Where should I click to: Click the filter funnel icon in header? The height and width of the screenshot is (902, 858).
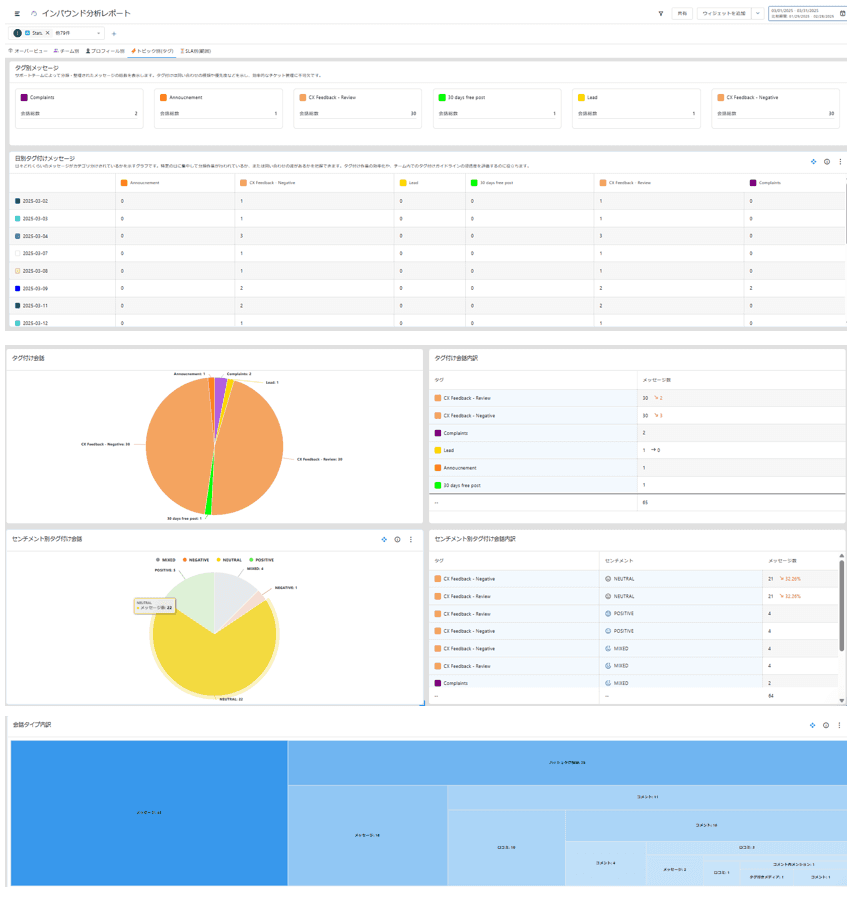(660, 14)
